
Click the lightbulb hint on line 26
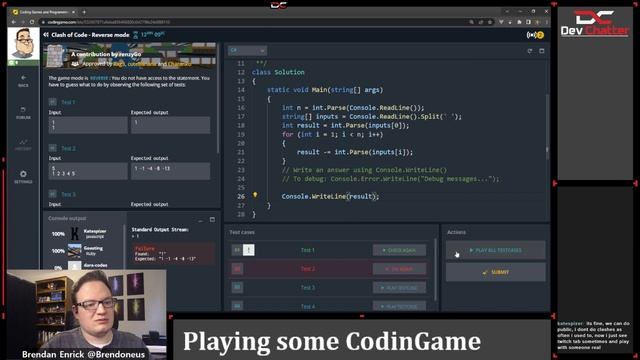(255, 195)
